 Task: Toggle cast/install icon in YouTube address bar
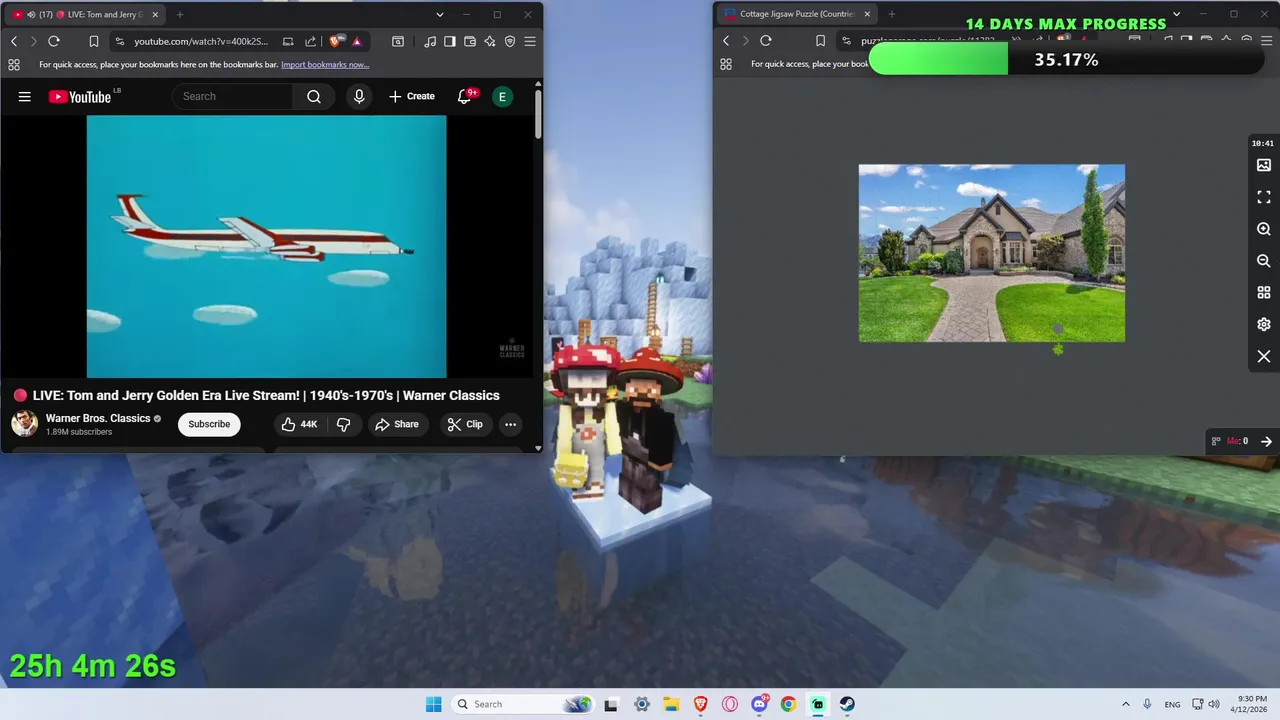coord(288,41)
